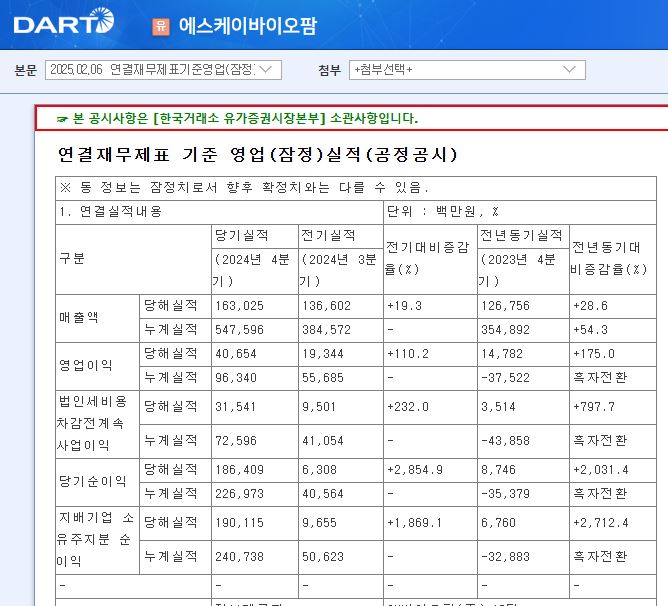This screenshot has height=606, width=668.
Task: Select cumulative revenue 547,596
Action: [x=239, y=330]
